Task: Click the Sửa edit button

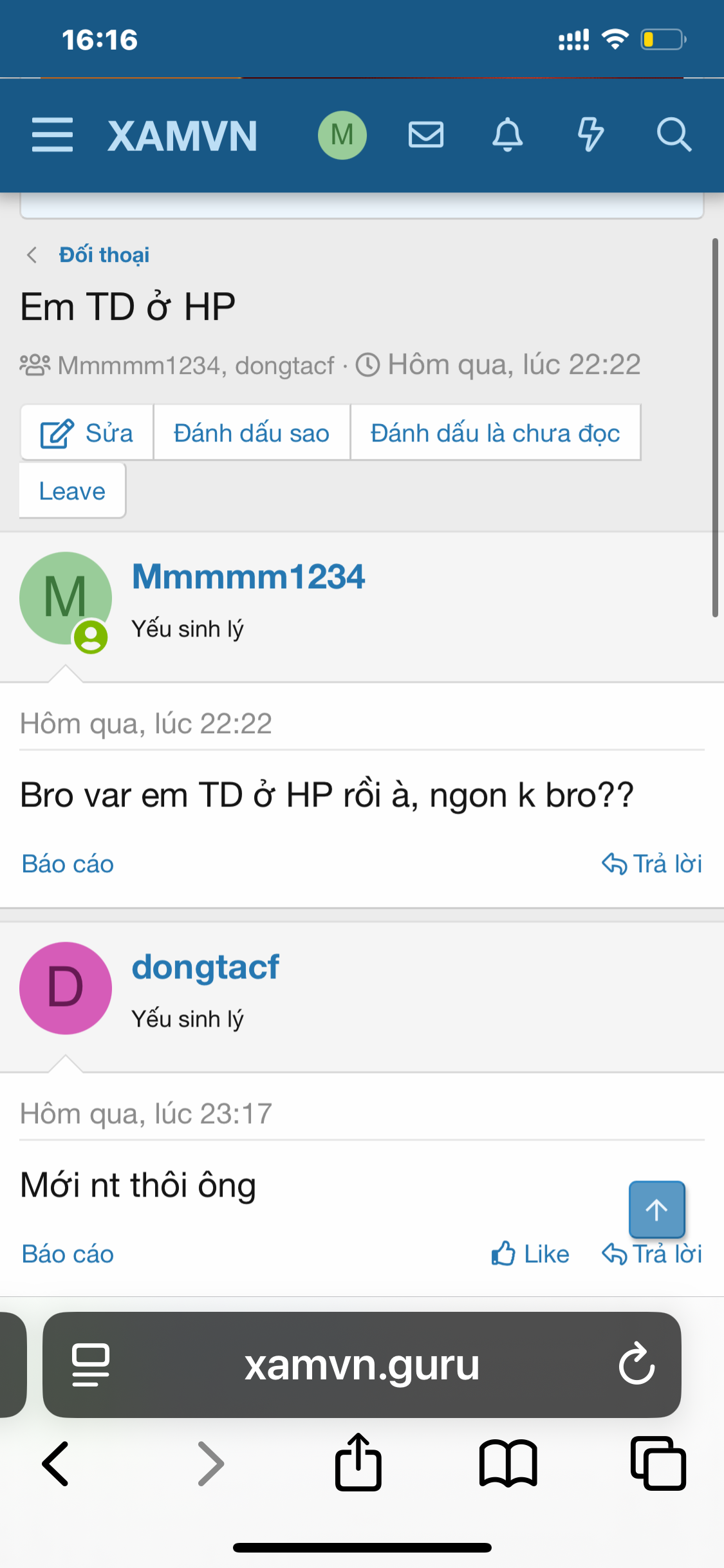Action: (87, 433)
